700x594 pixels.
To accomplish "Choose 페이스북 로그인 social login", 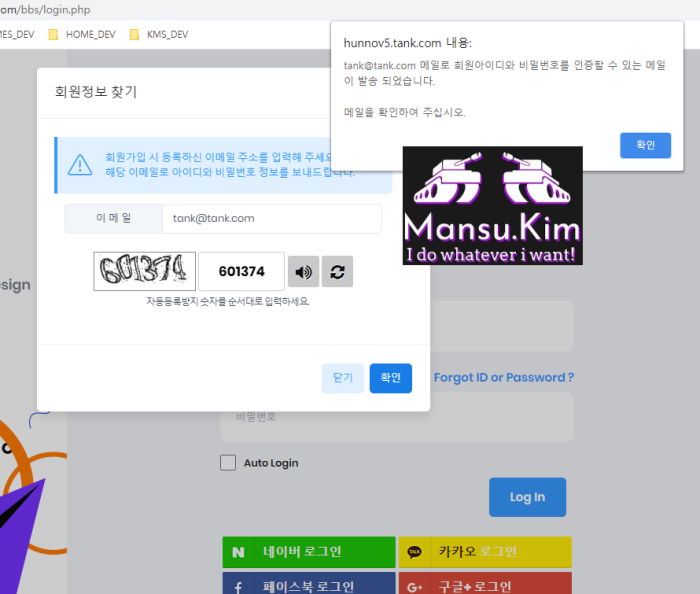I will pos(309,583).
